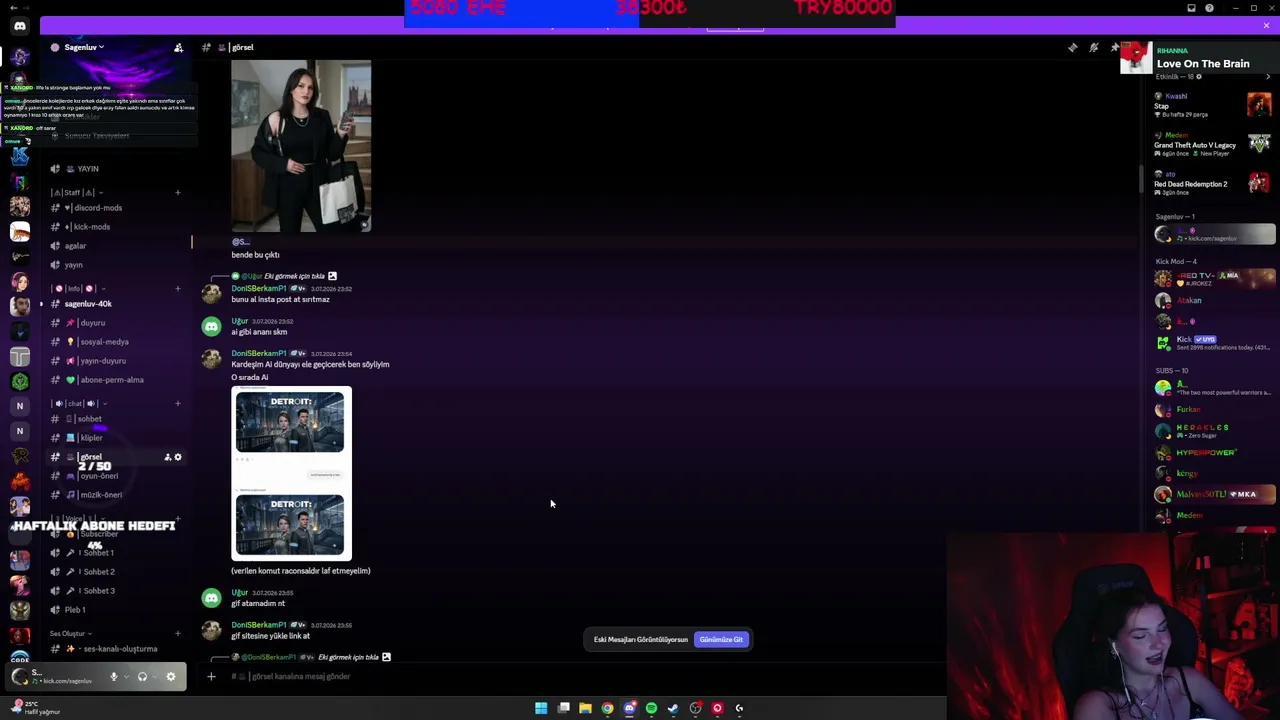Open DoniSBerkamP1's avatar by the Detroit message
Screen dimensions: 1280x720
point(211,358)
